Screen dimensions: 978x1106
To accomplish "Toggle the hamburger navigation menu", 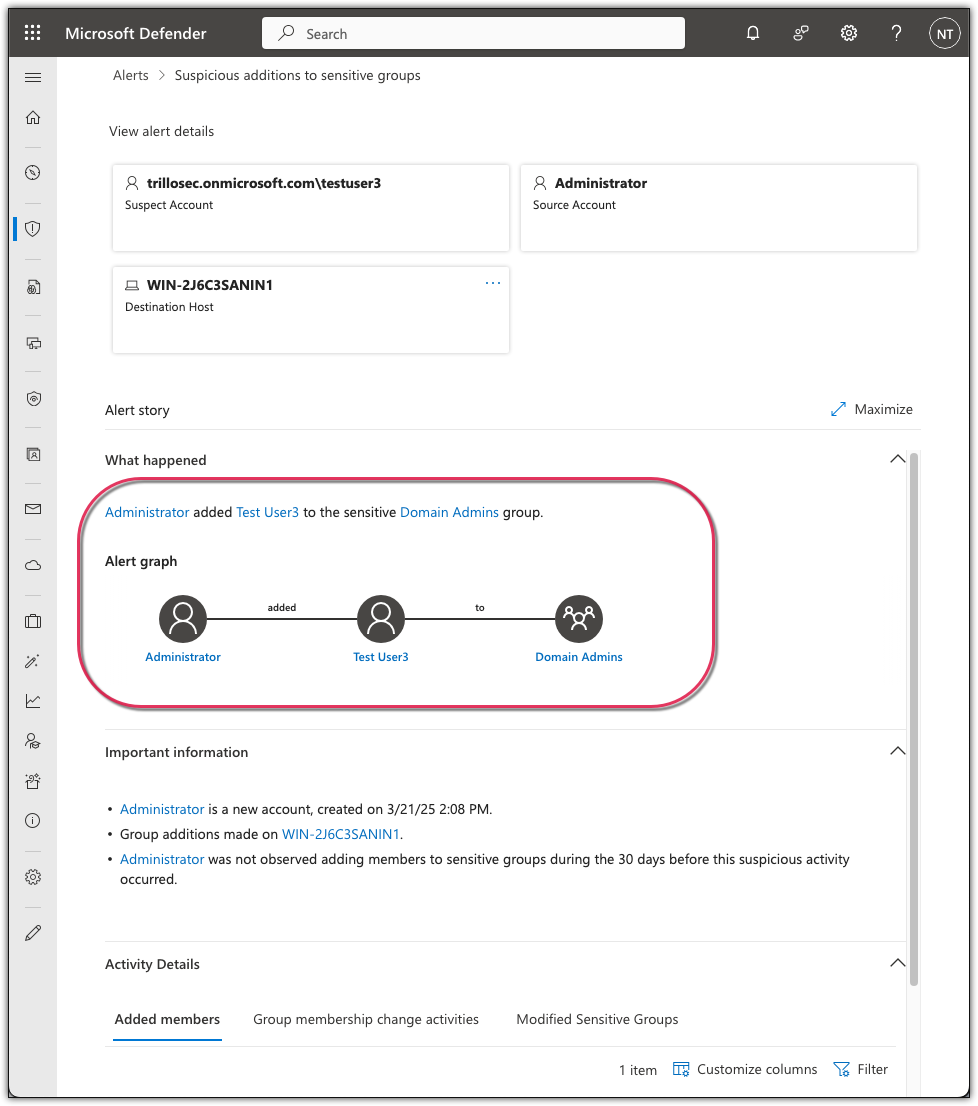I will [33, 78].
